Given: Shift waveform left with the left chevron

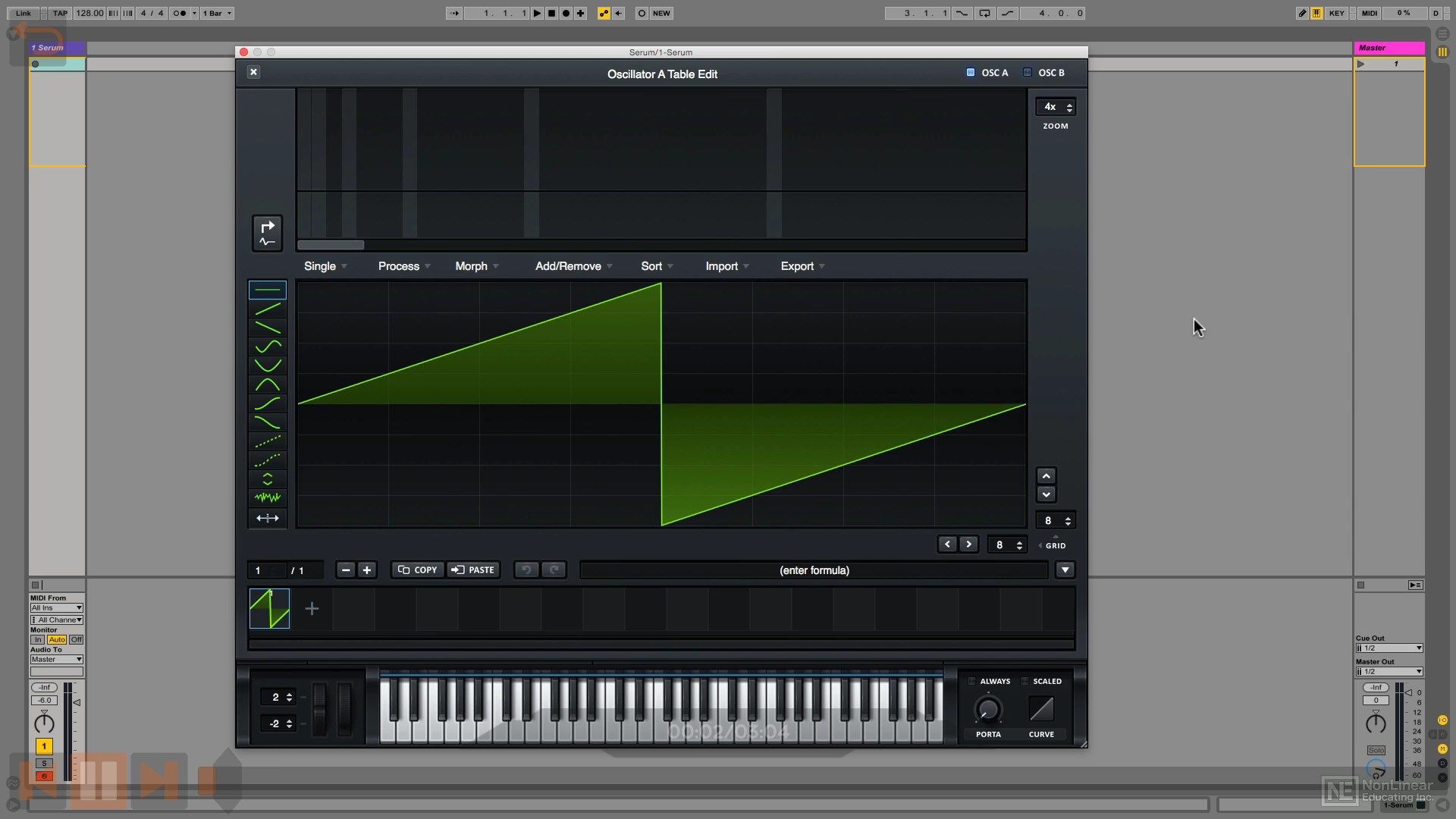Looking at the screenshot, I should (x=947, y=544).
